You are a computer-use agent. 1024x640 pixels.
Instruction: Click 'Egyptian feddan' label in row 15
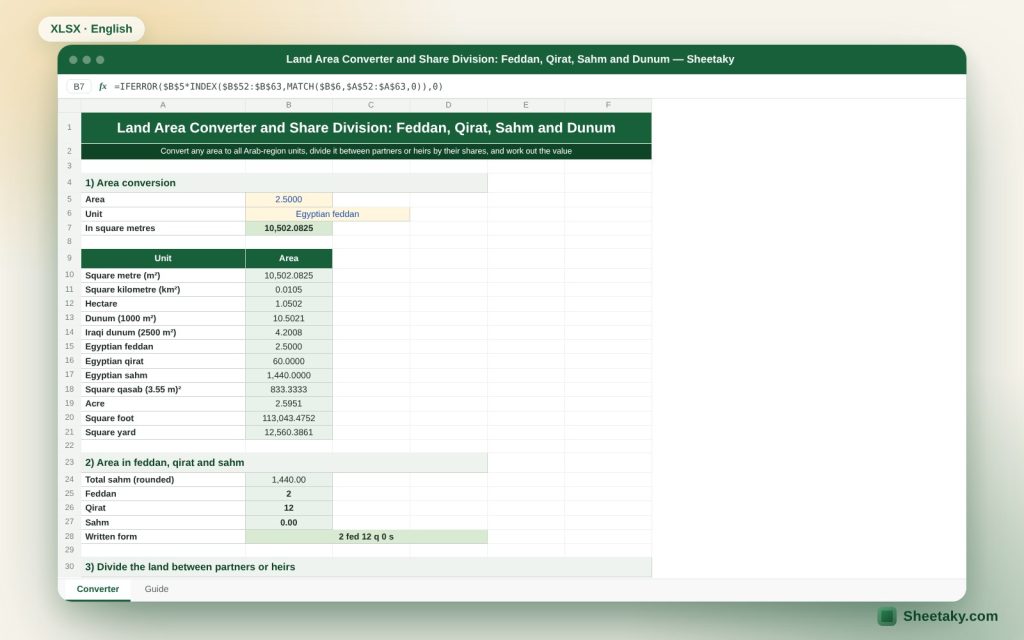163,346
